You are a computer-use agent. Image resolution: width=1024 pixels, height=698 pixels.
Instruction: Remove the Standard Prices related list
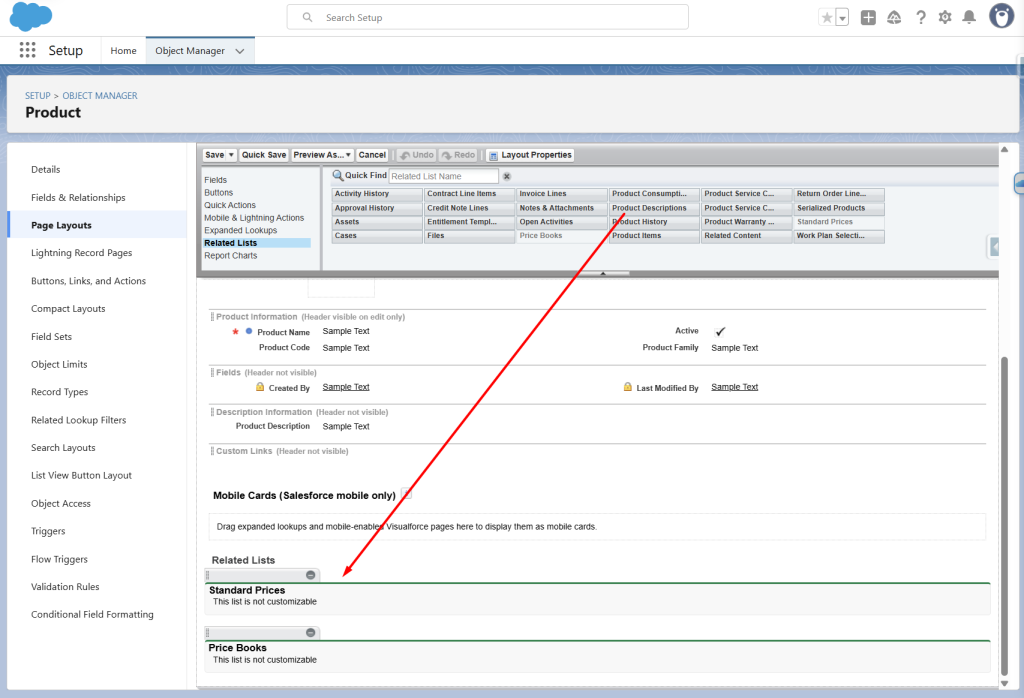[311, 575]
